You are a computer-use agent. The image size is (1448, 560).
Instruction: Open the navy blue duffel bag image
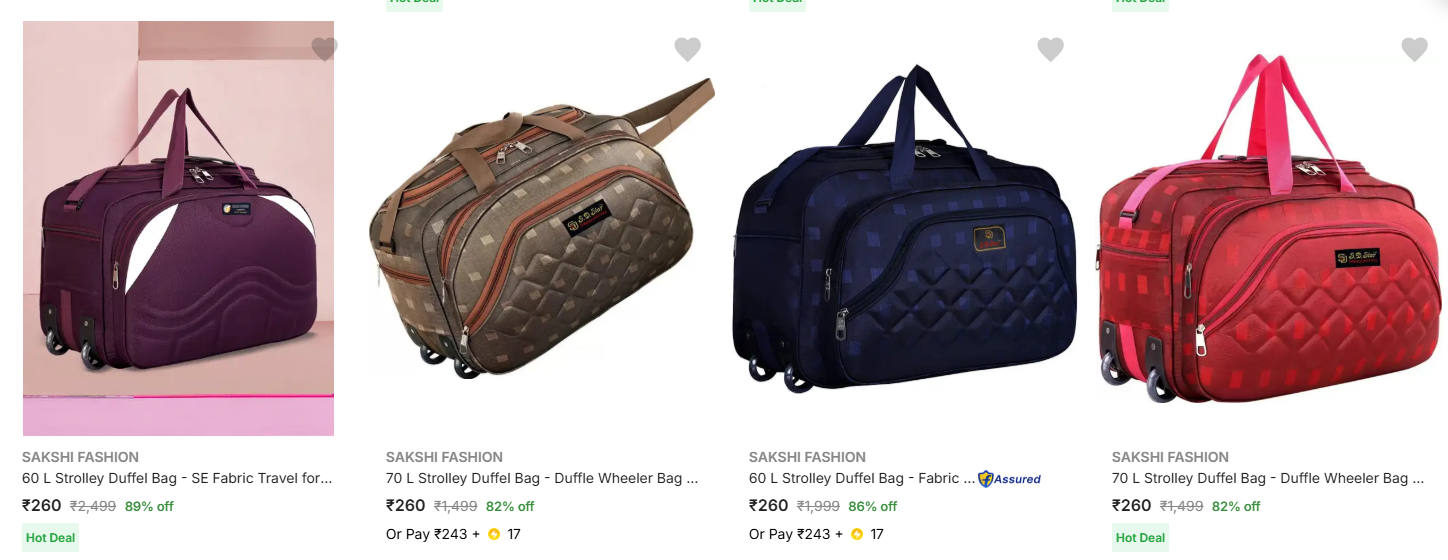point(904,228)
